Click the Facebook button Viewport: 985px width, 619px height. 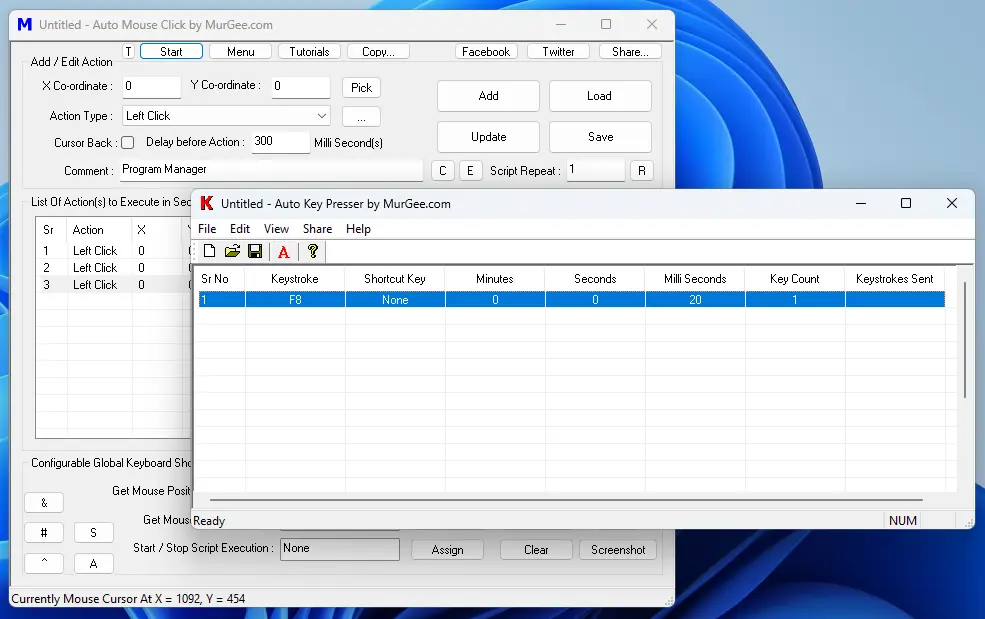tap(486, 52)
